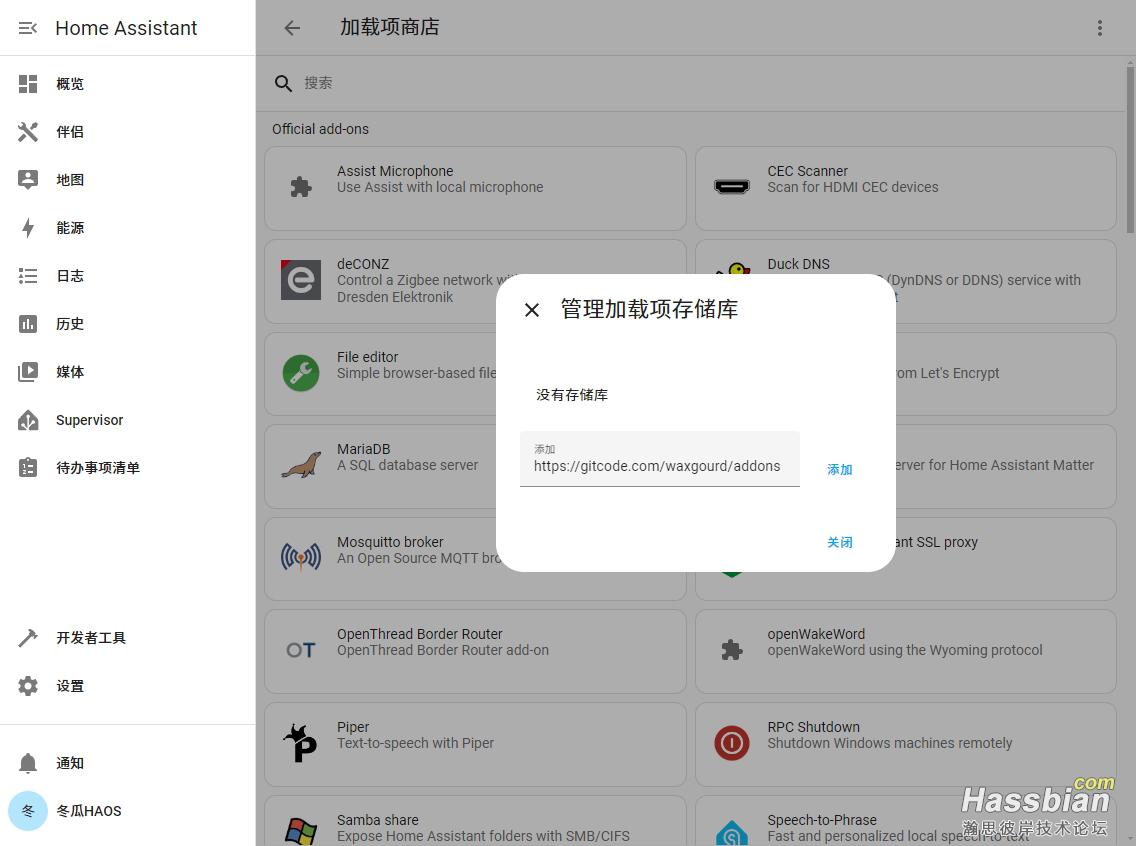
Task: Click 'A SQL database server' description
Action: [x=407, y=465]
